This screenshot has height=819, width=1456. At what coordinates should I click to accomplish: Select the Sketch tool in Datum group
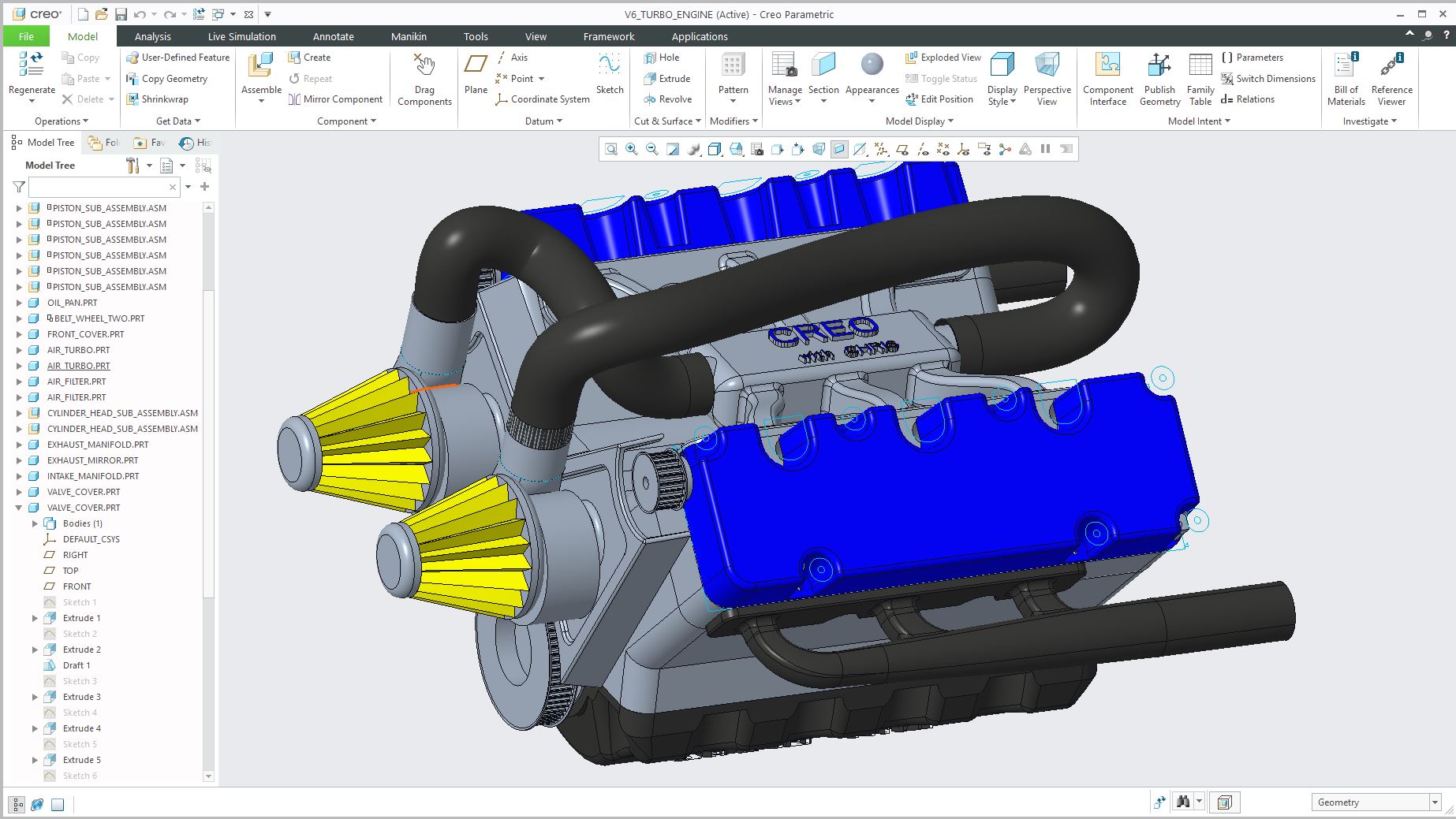coord(609,66)
